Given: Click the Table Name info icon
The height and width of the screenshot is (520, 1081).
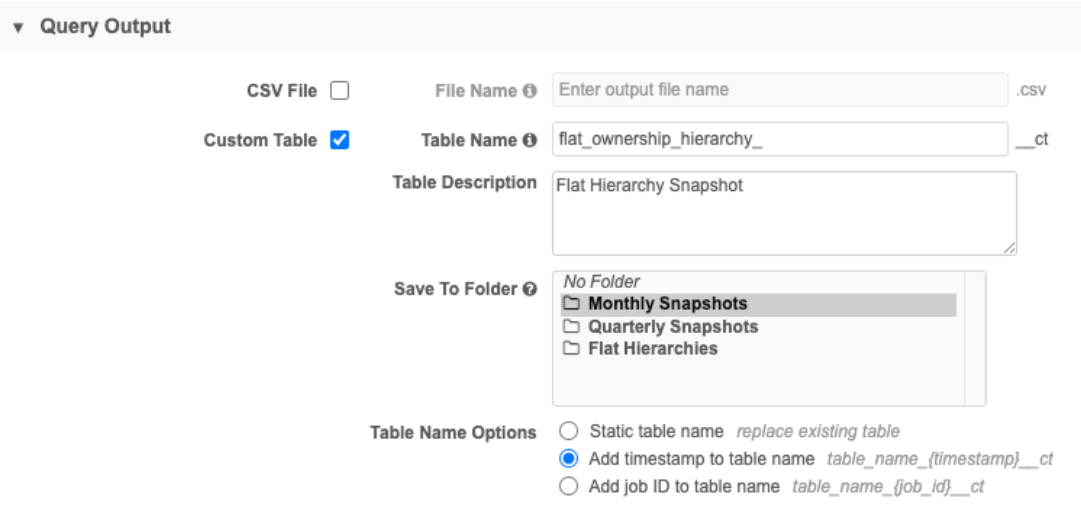Looking at the screenshot, I should point(530,141).
